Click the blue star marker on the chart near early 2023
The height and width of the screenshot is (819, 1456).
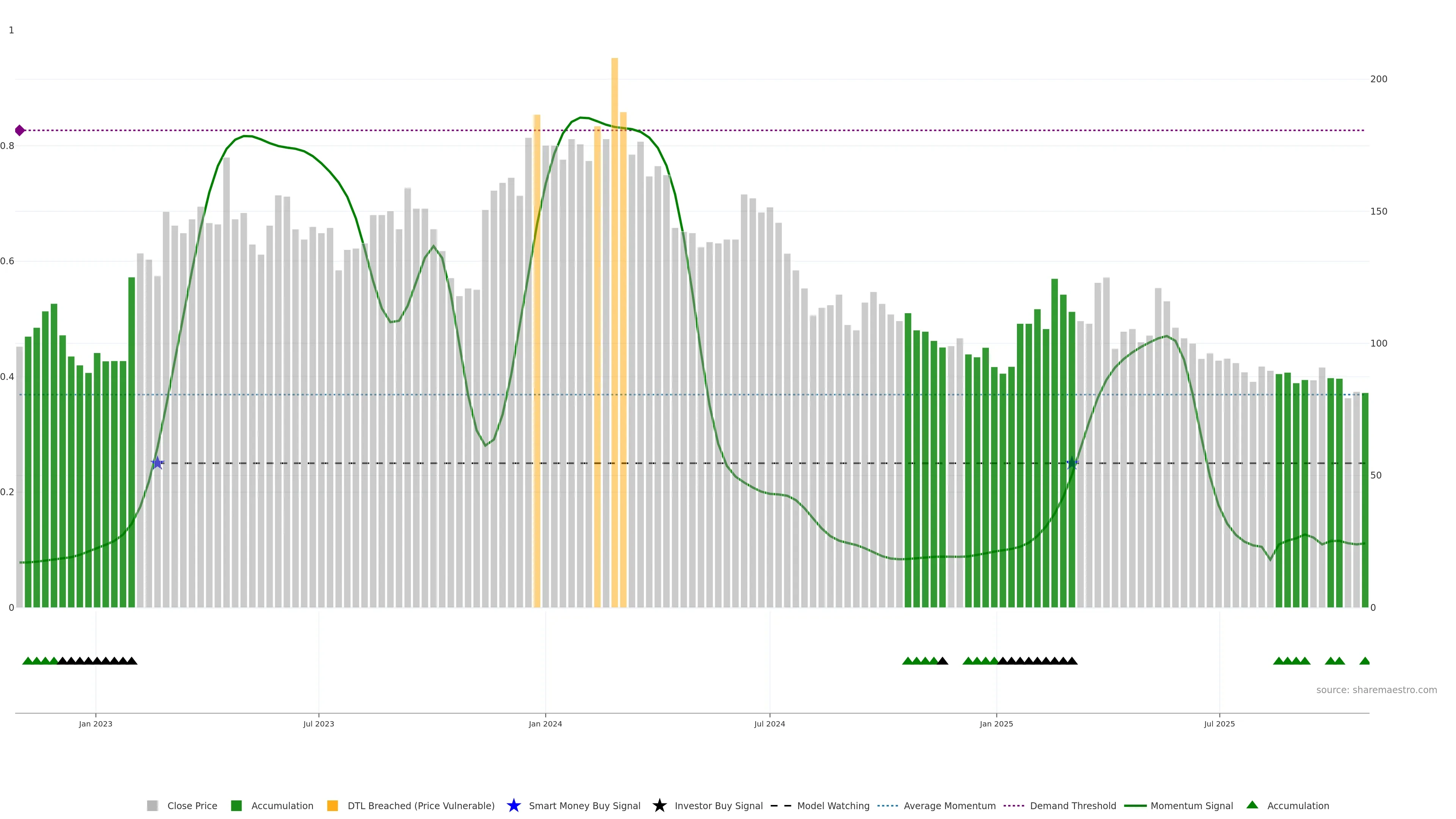157,463
